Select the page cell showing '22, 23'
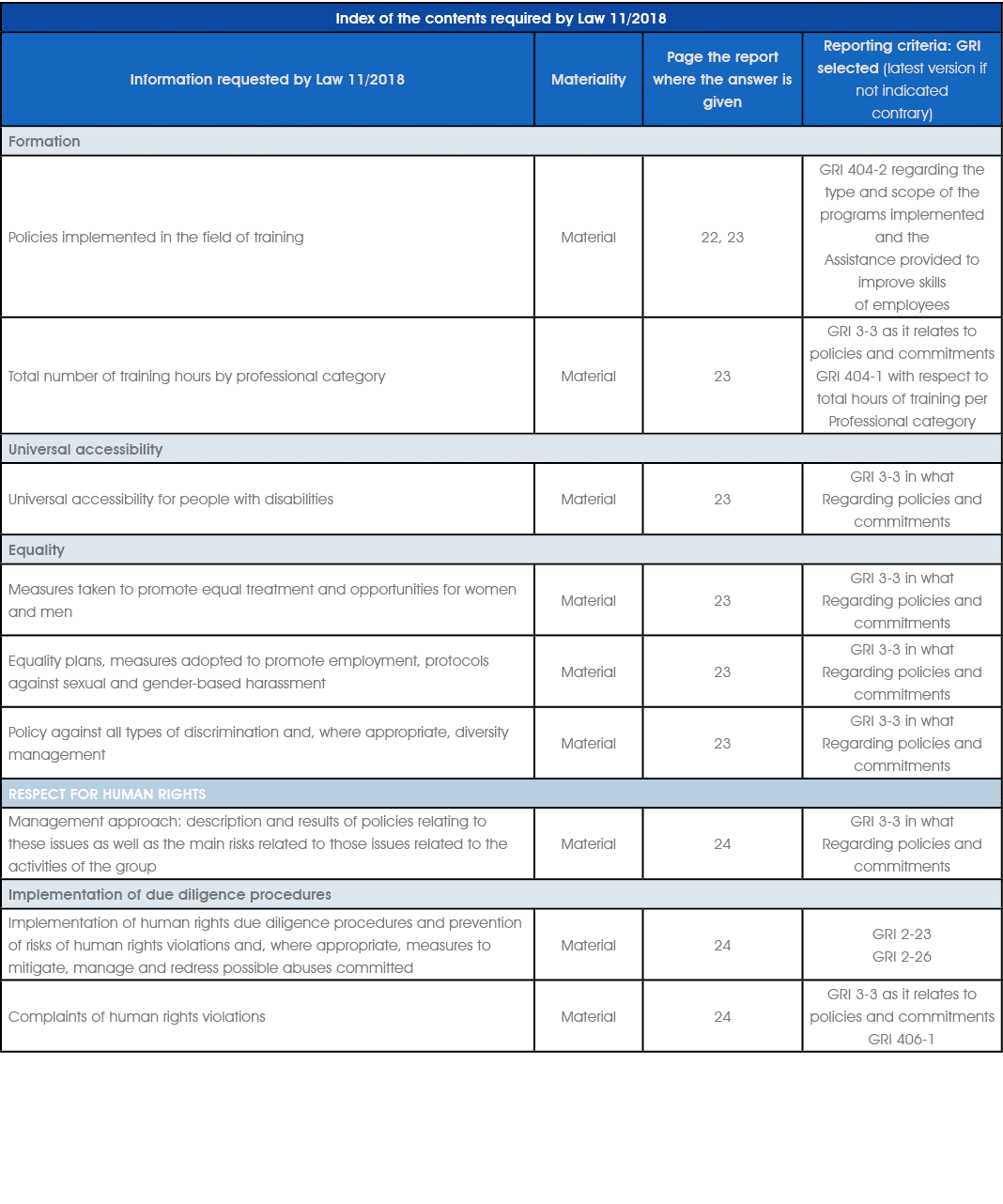The height and width of the screenshot is (1204, 1003). (x=722, y=237)
